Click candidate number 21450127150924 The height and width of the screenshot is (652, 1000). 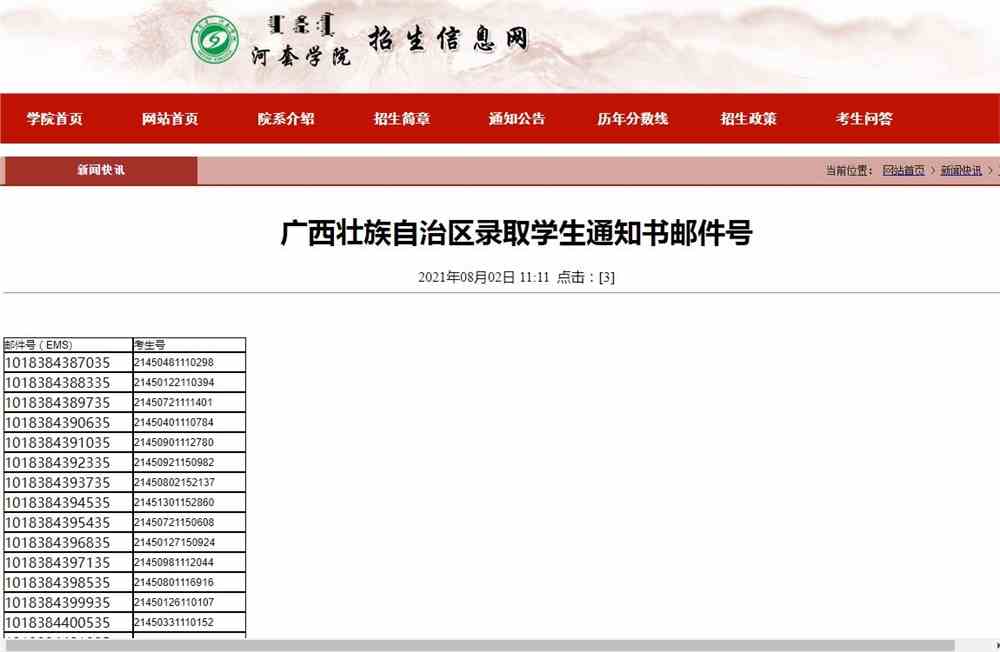pos(174,542)
